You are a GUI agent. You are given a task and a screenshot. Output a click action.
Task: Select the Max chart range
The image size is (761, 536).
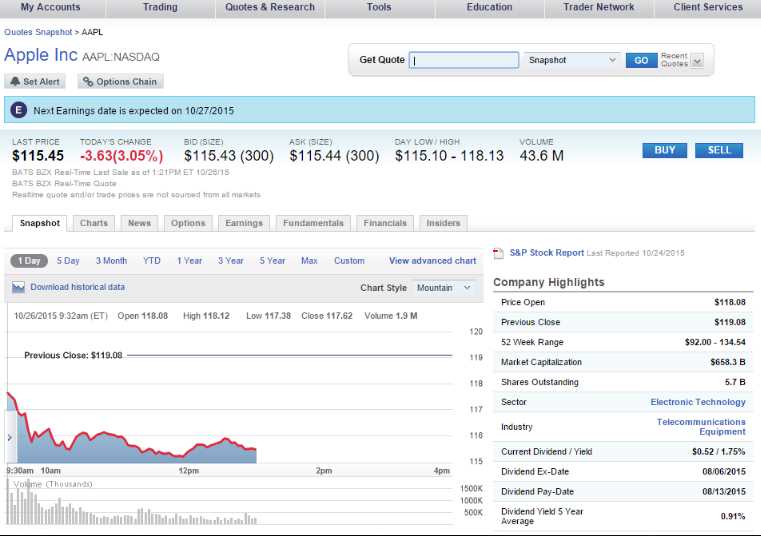309,261
